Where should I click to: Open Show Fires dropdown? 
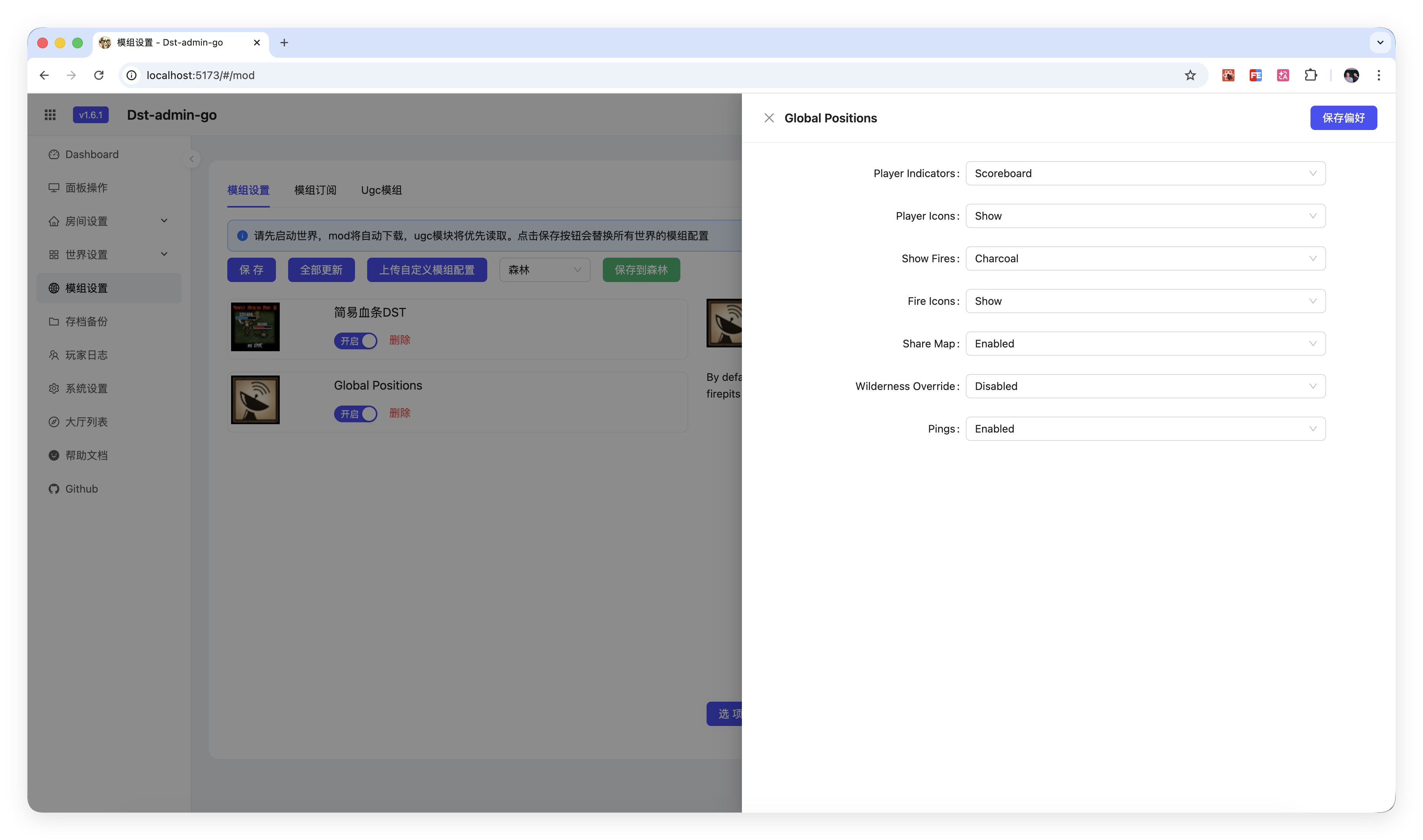pyautogui.click(x=1145, y=259)
